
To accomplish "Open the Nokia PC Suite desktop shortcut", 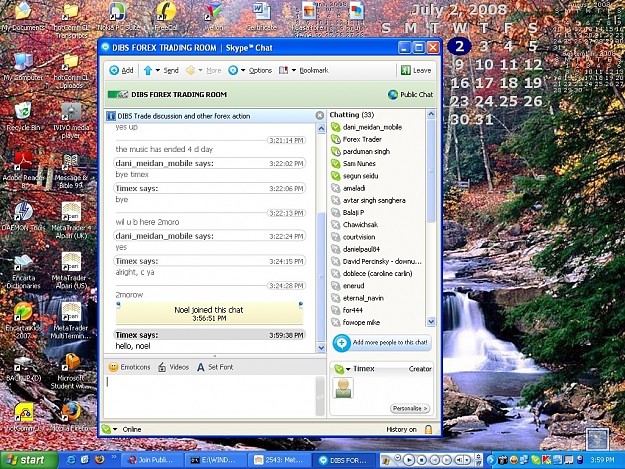I will tap(118, 17).
